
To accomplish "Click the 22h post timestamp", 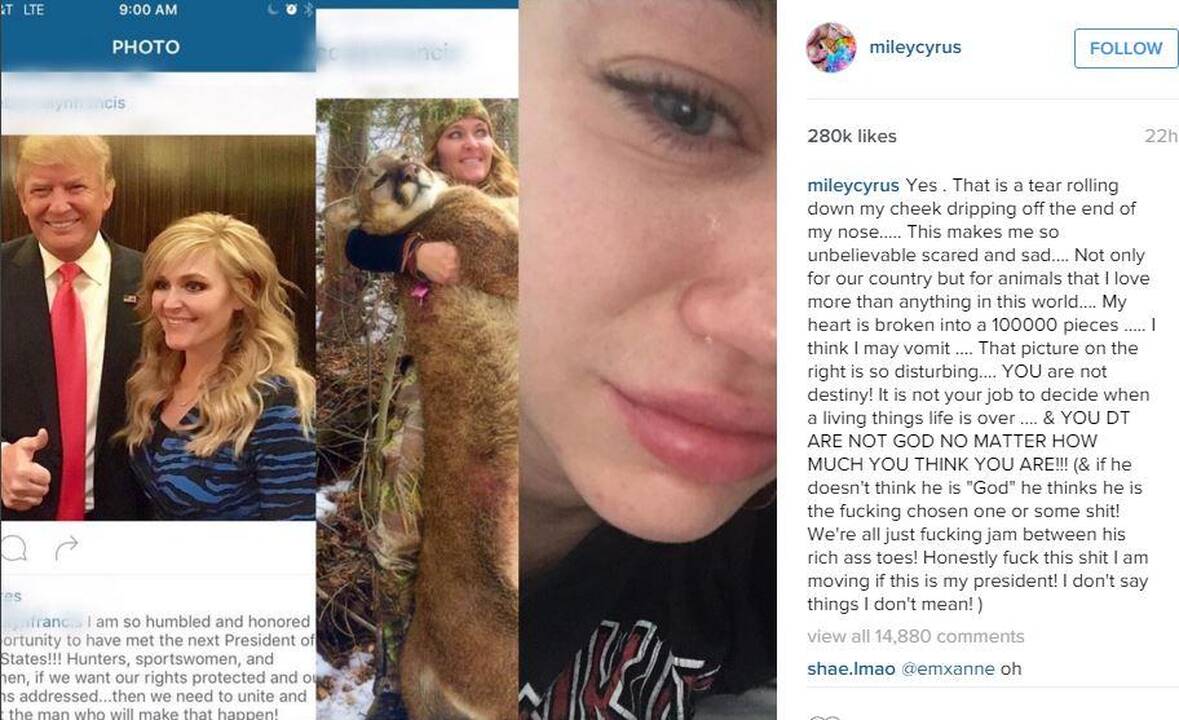I will (x=1161, y=136).
